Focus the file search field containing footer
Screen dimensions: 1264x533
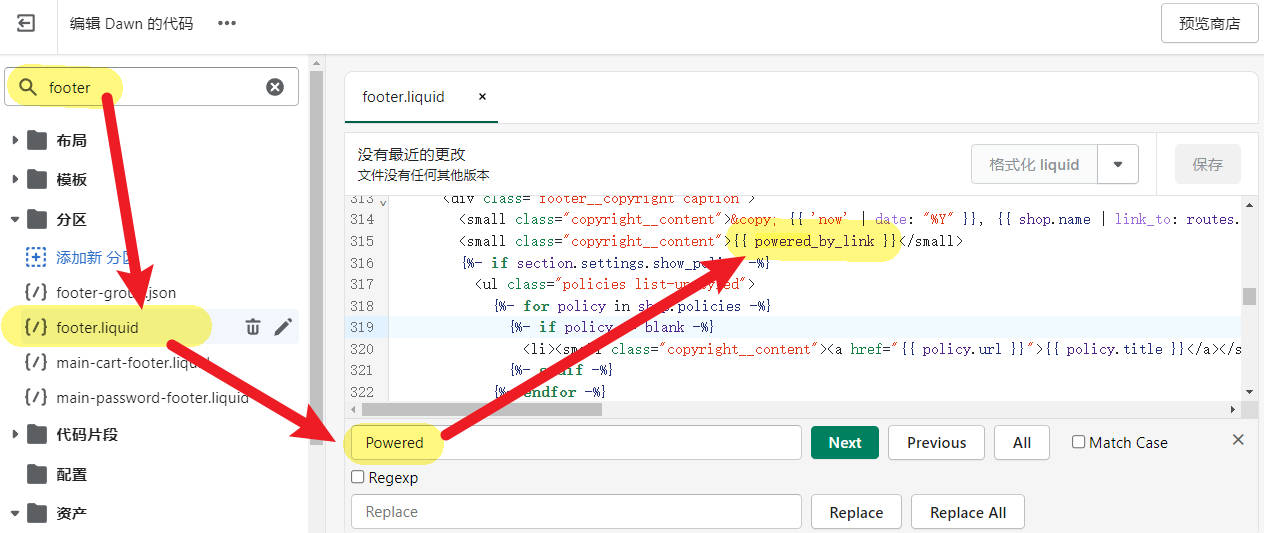pos(152,87)
